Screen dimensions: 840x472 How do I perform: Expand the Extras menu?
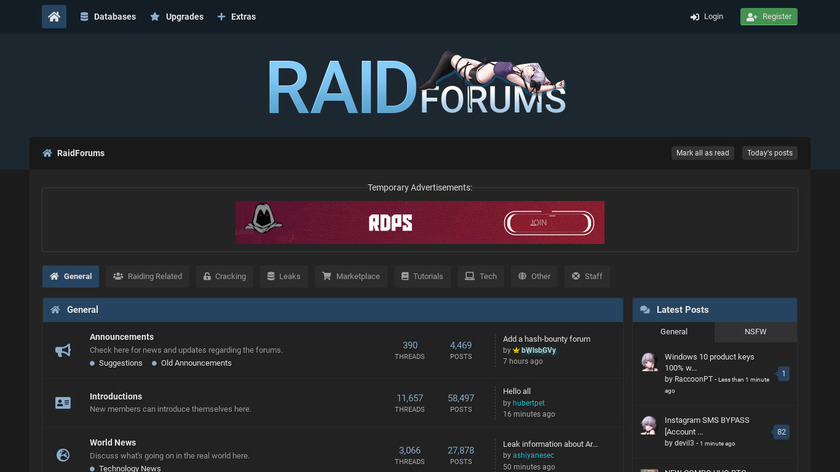[236, 17]
